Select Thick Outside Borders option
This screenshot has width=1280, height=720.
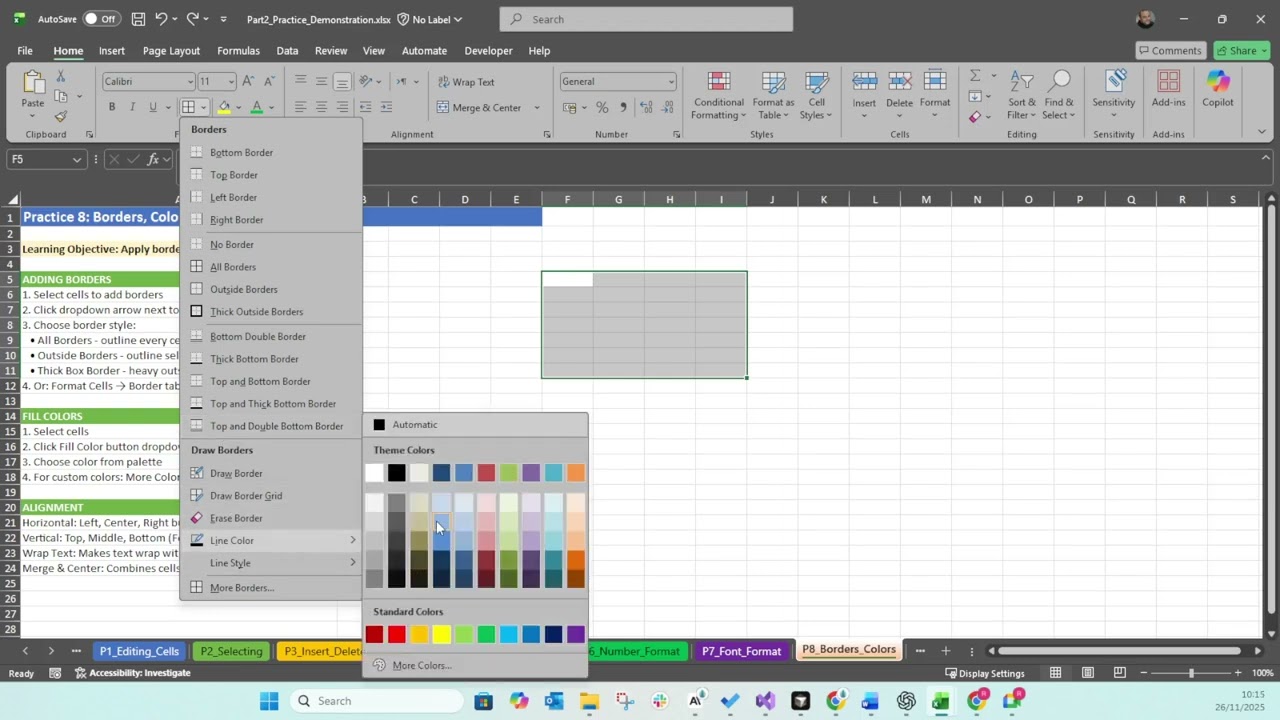click(271, 312)
